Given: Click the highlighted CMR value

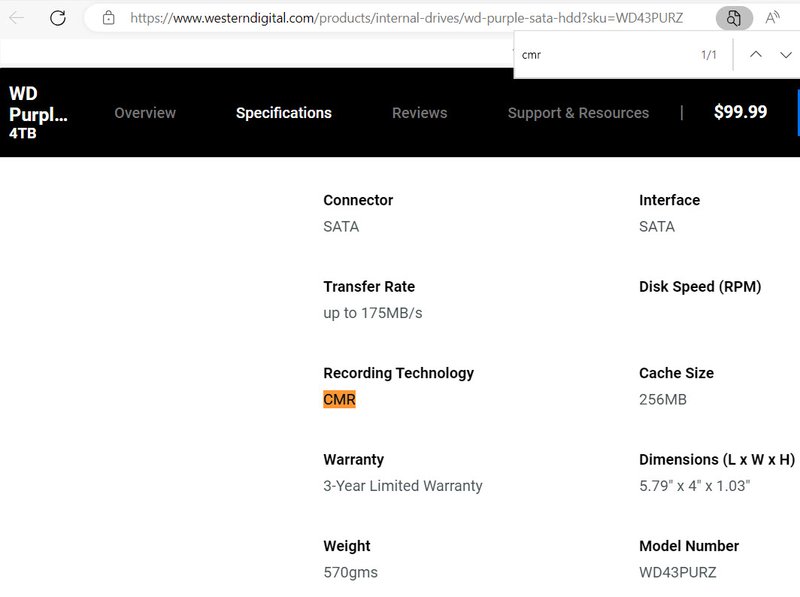Looking at the screenshot, I should [339, 399].
